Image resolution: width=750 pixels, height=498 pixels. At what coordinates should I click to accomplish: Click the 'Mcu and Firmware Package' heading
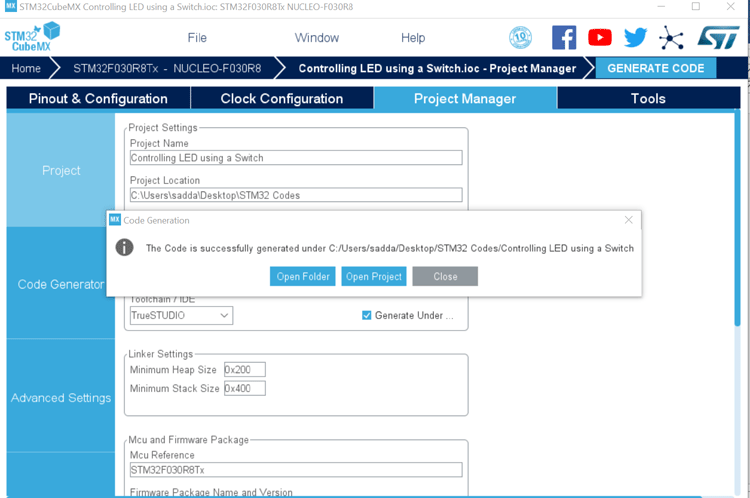click(188, 440)
